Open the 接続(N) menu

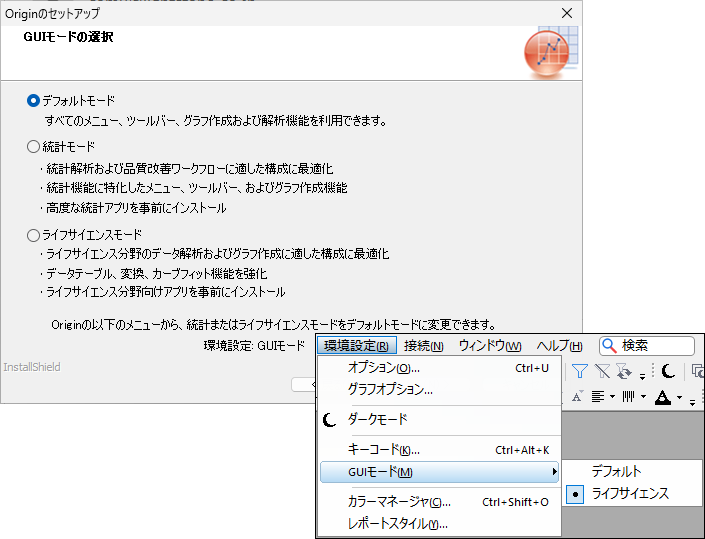(x=424, y=346)
